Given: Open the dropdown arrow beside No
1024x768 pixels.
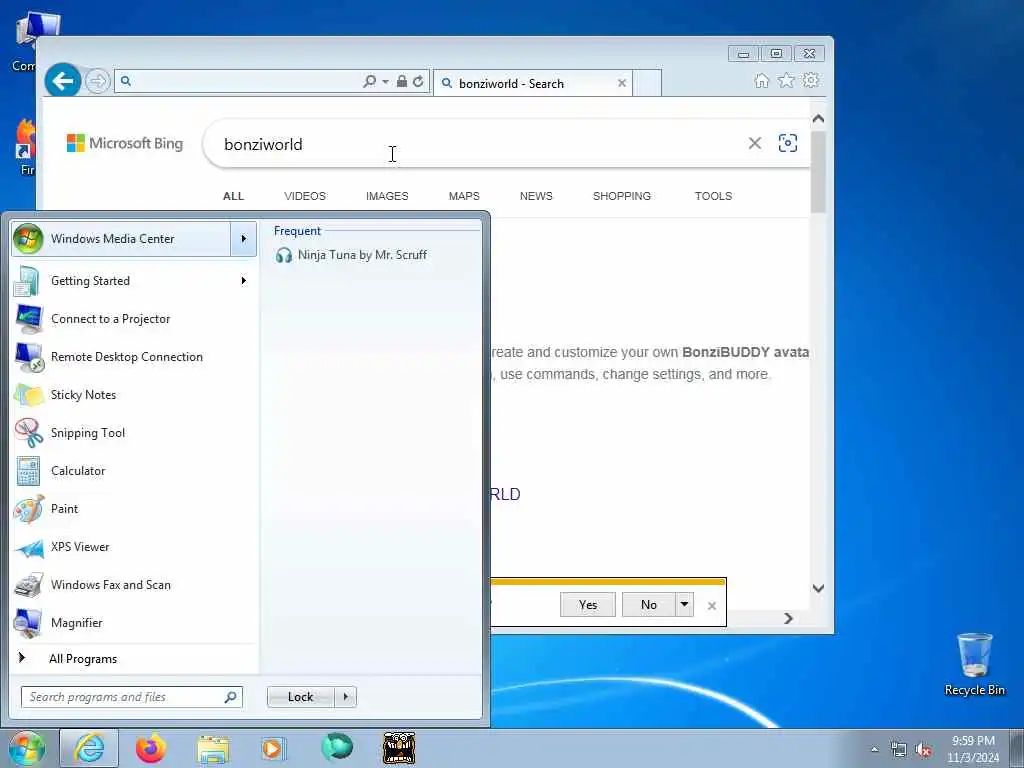Looking at the screenshot, I should (684, 605).
